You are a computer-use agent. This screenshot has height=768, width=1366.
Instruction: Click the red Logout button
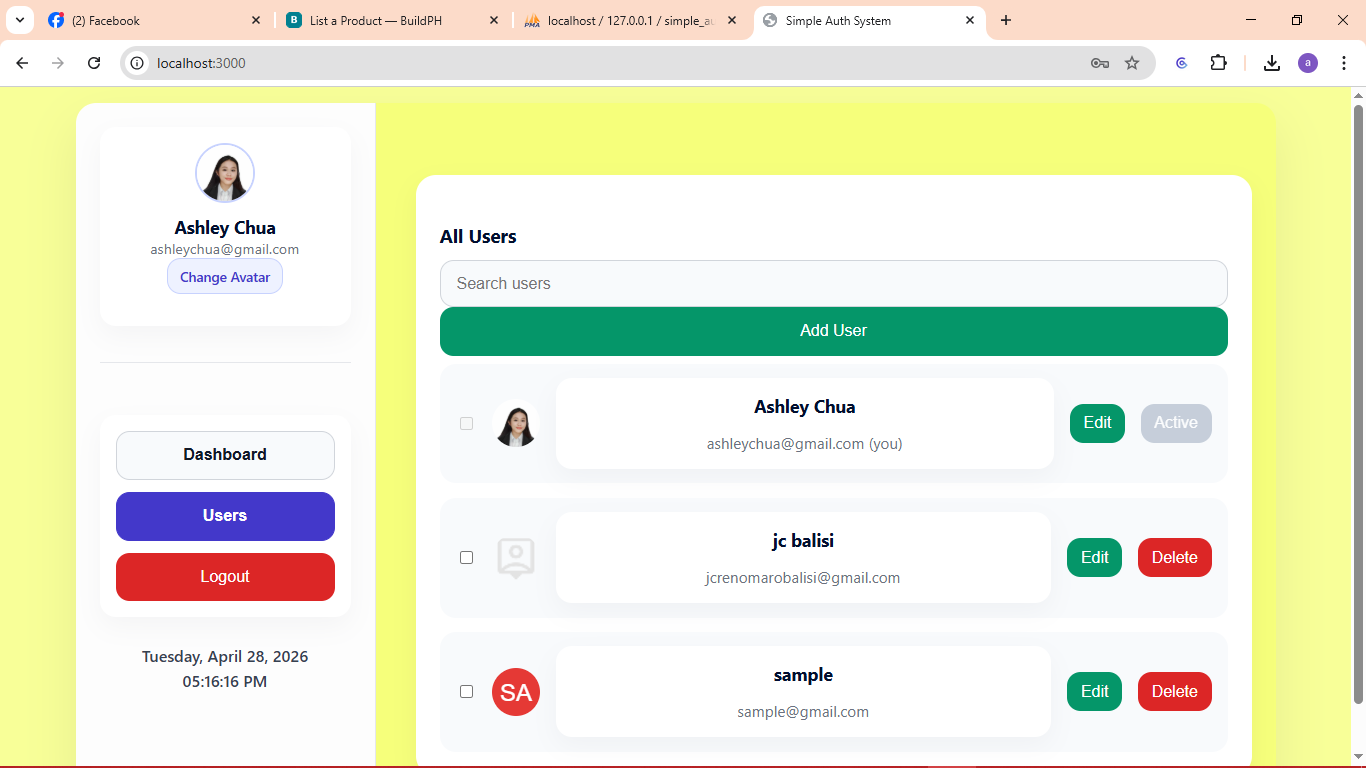(225, 577)
